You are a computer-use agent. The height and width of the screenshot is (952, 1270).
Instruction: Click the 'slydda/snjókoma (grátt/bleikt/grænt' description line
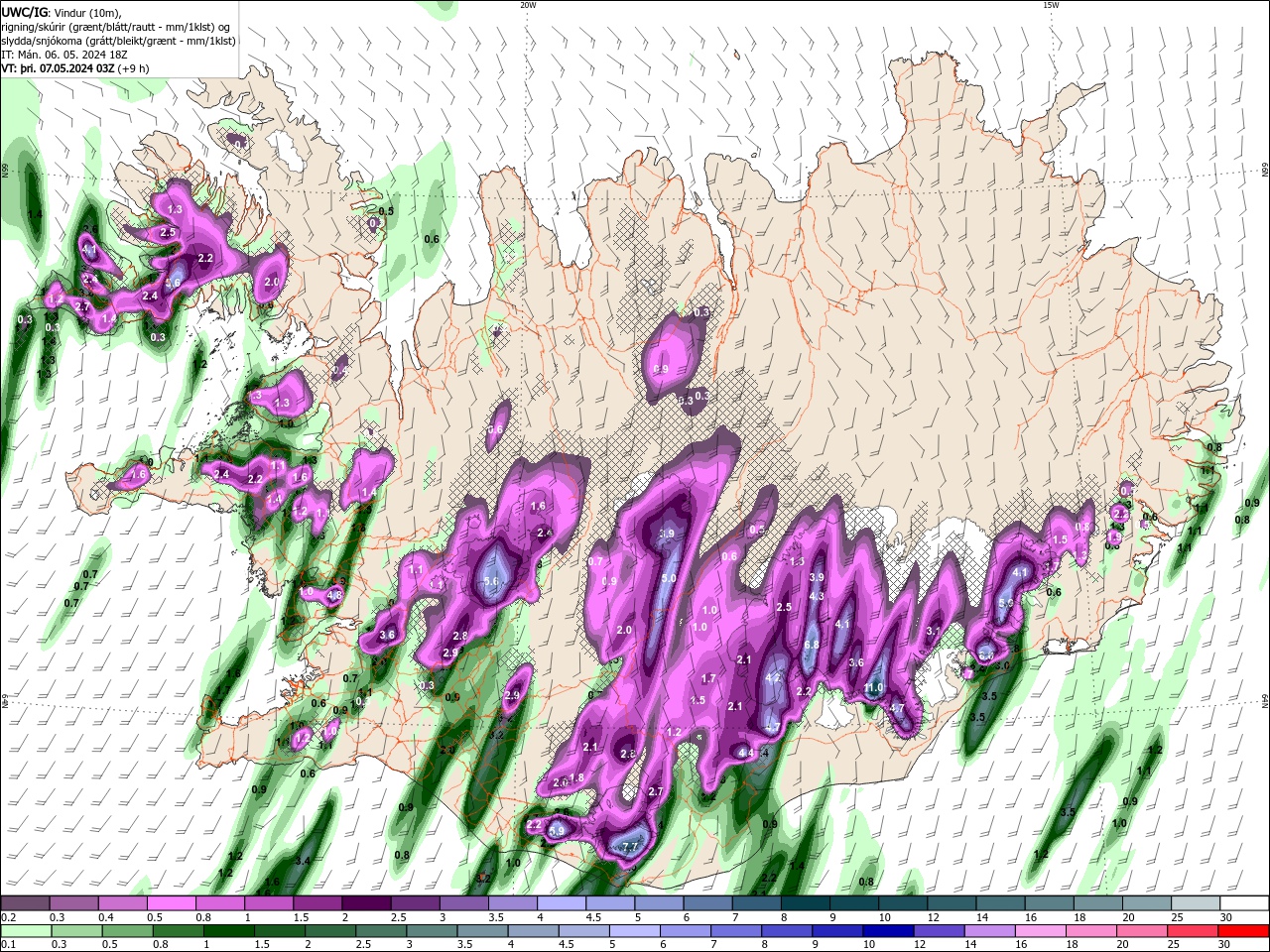pyautogui.click(x=118, y=41)
